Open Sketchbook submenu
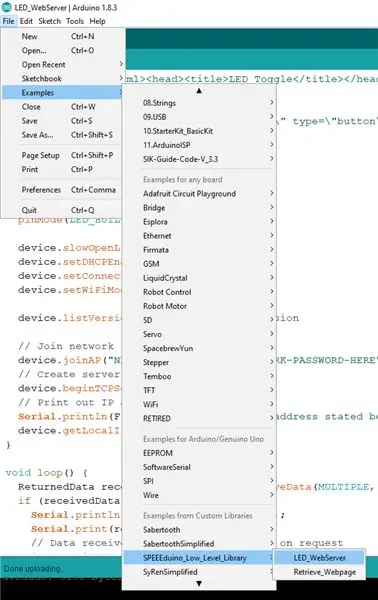 pyautogui.click(x=62, y=78)
